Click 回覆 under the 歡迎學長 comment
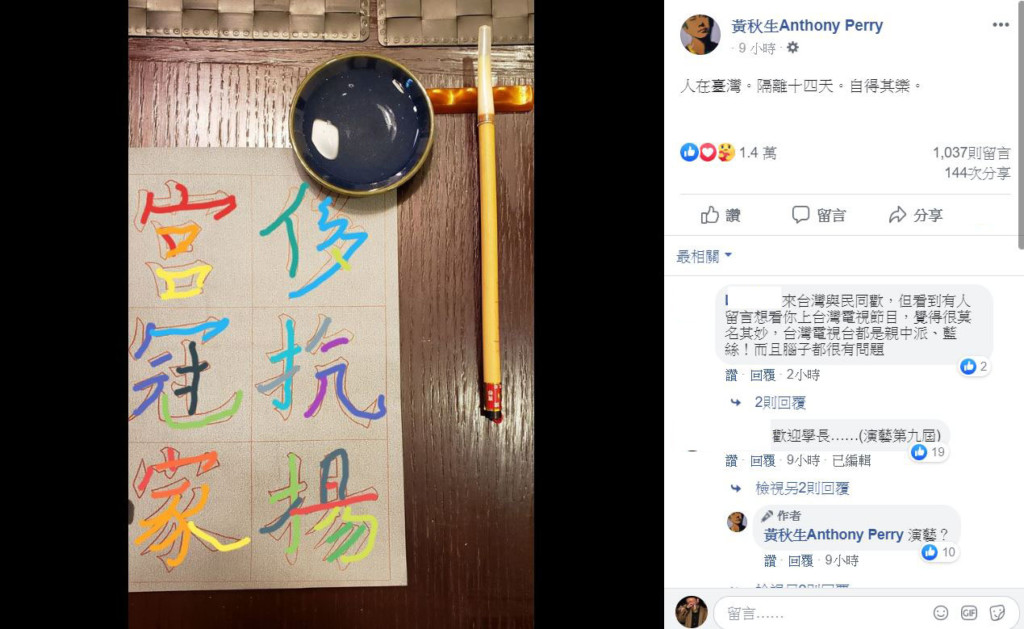The image size is (1024, 629). coord(762,460)
